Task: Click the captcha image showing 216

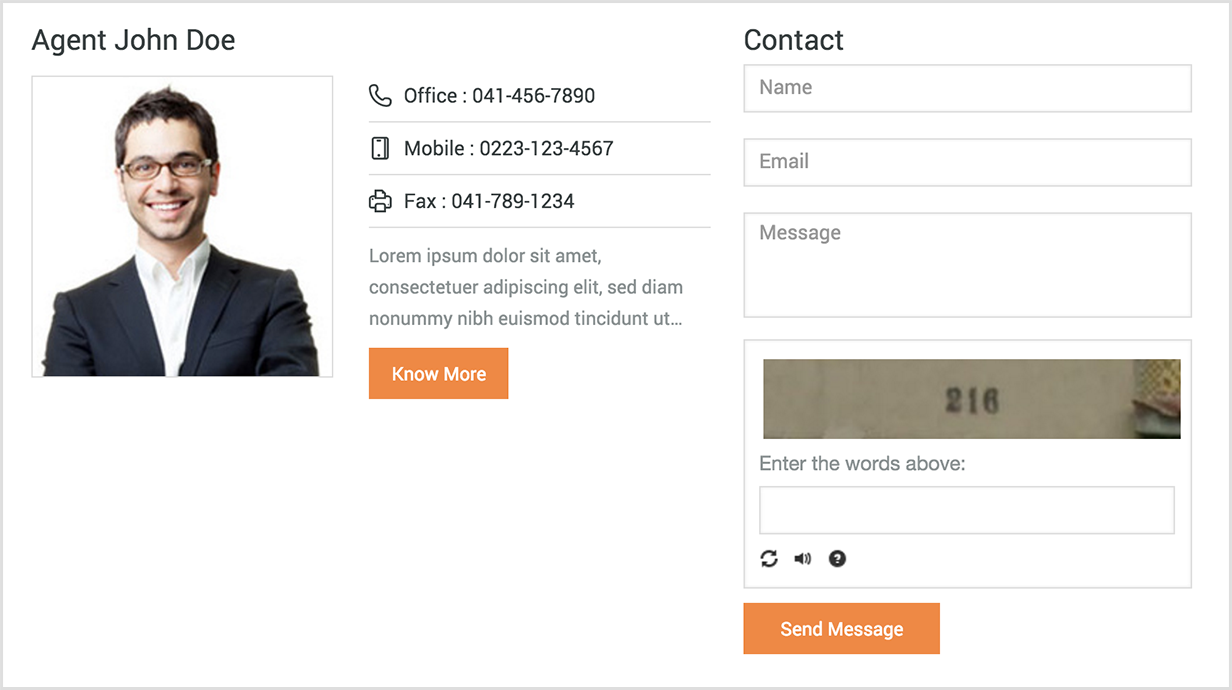Action: click(972, 399)
